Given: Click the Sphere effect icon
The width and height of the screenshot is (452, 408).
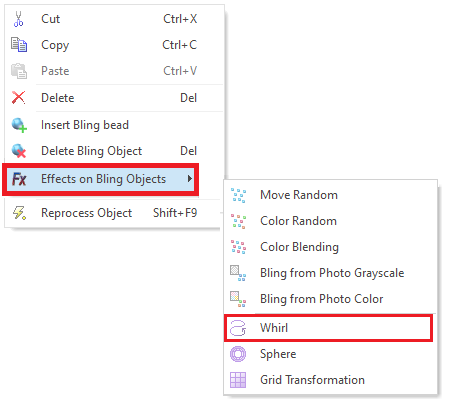Looking at the screenshot, I should click(x=238, y=354).
